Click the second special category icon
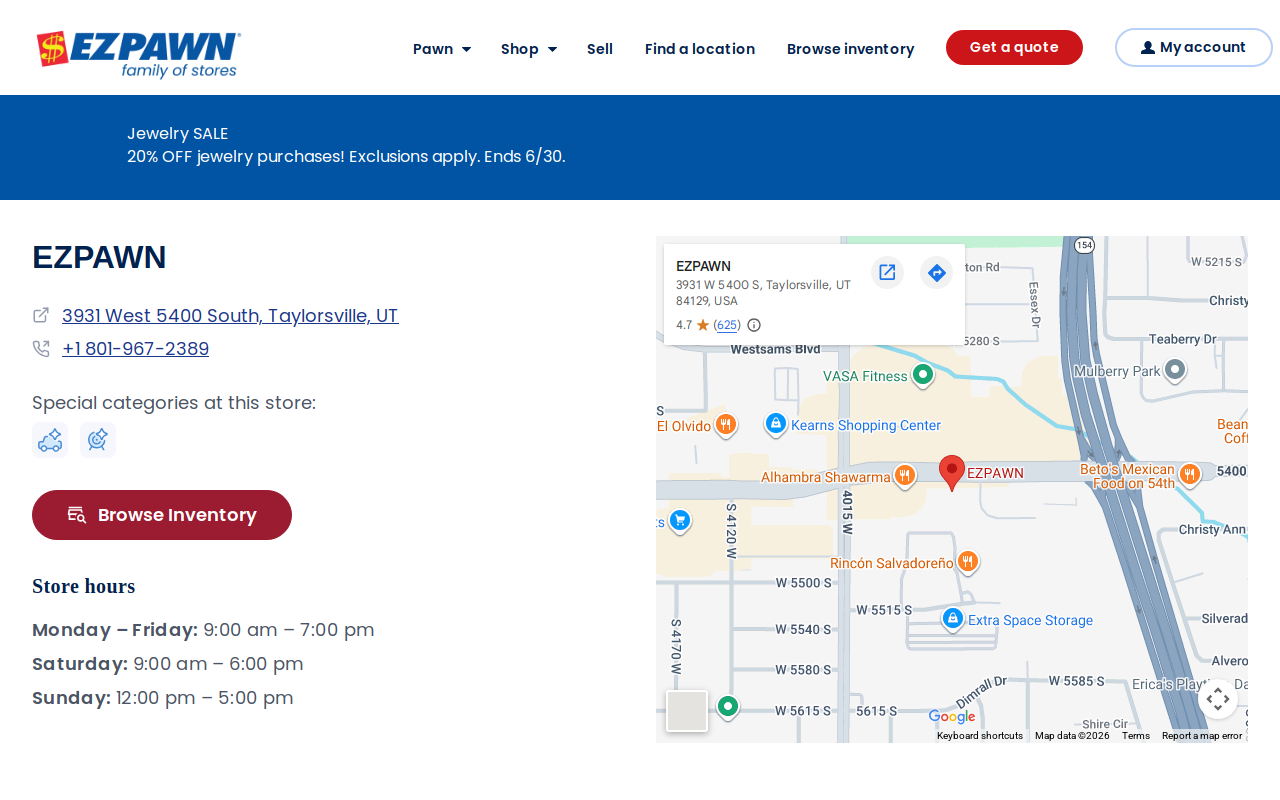 (98, 440)
